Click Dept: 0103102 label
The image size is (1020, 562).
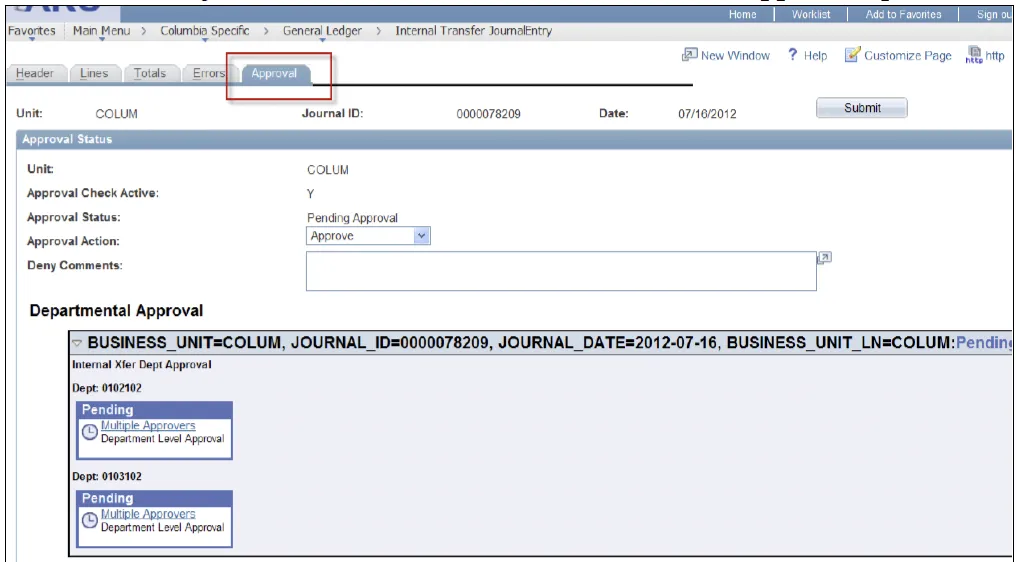[x=107, y=477]
